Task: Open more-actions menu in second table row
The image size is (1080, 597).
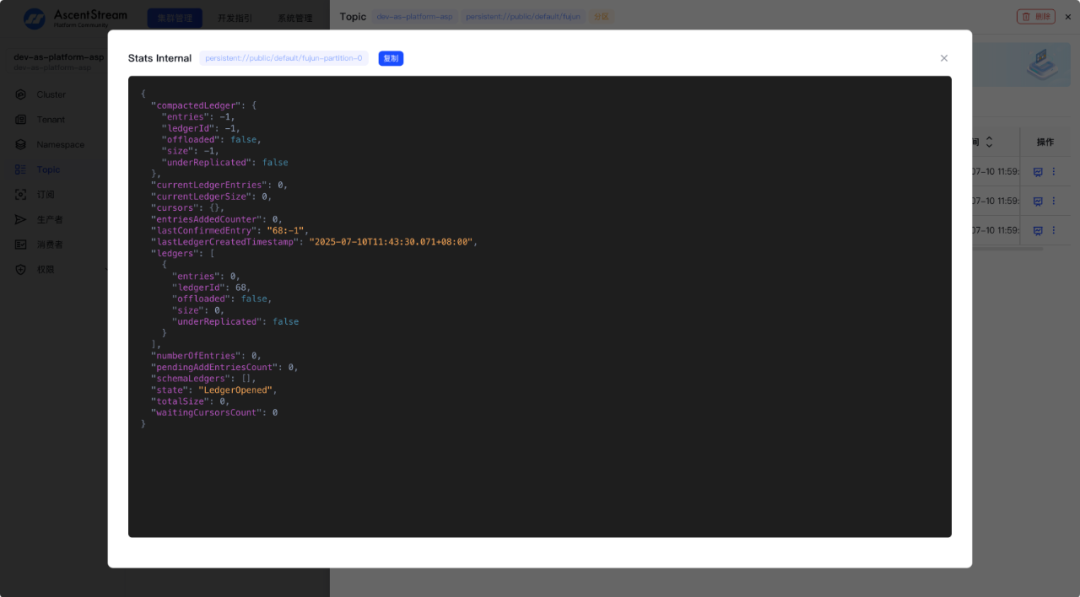Action: click(x=1053, y=201)
